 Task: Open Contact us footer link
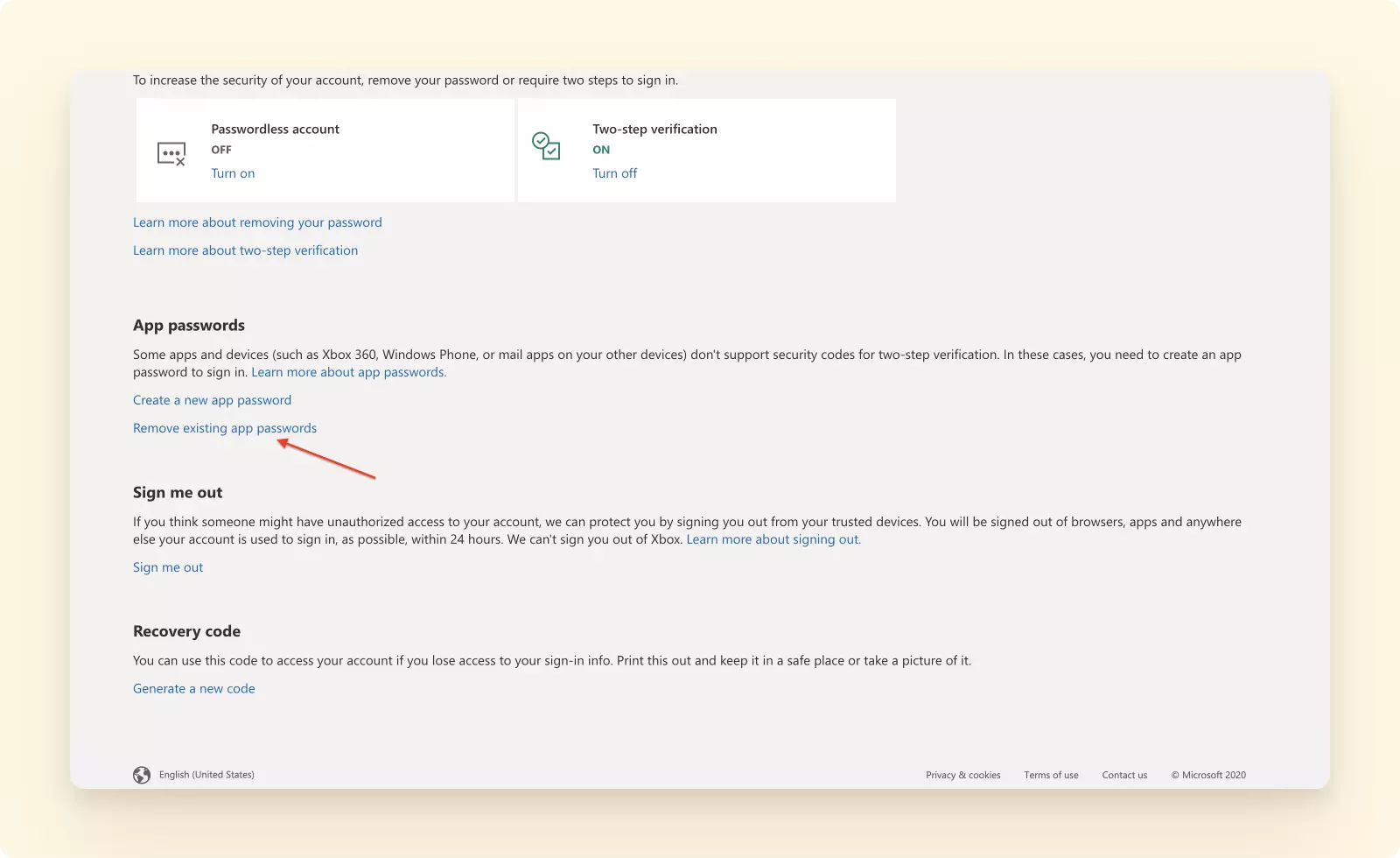(x=1124, y=775)
